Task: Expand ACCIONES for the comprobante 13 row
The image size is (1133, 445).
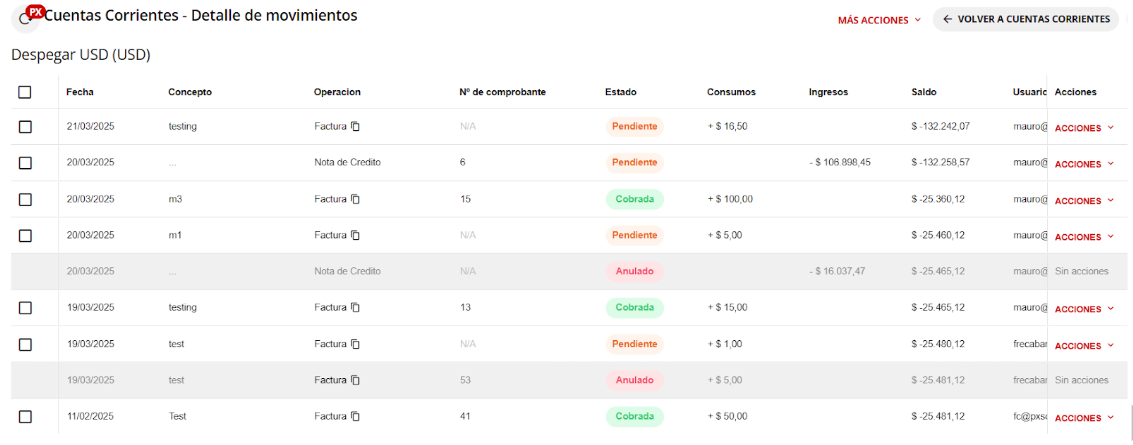Action: pos(1084,309)
